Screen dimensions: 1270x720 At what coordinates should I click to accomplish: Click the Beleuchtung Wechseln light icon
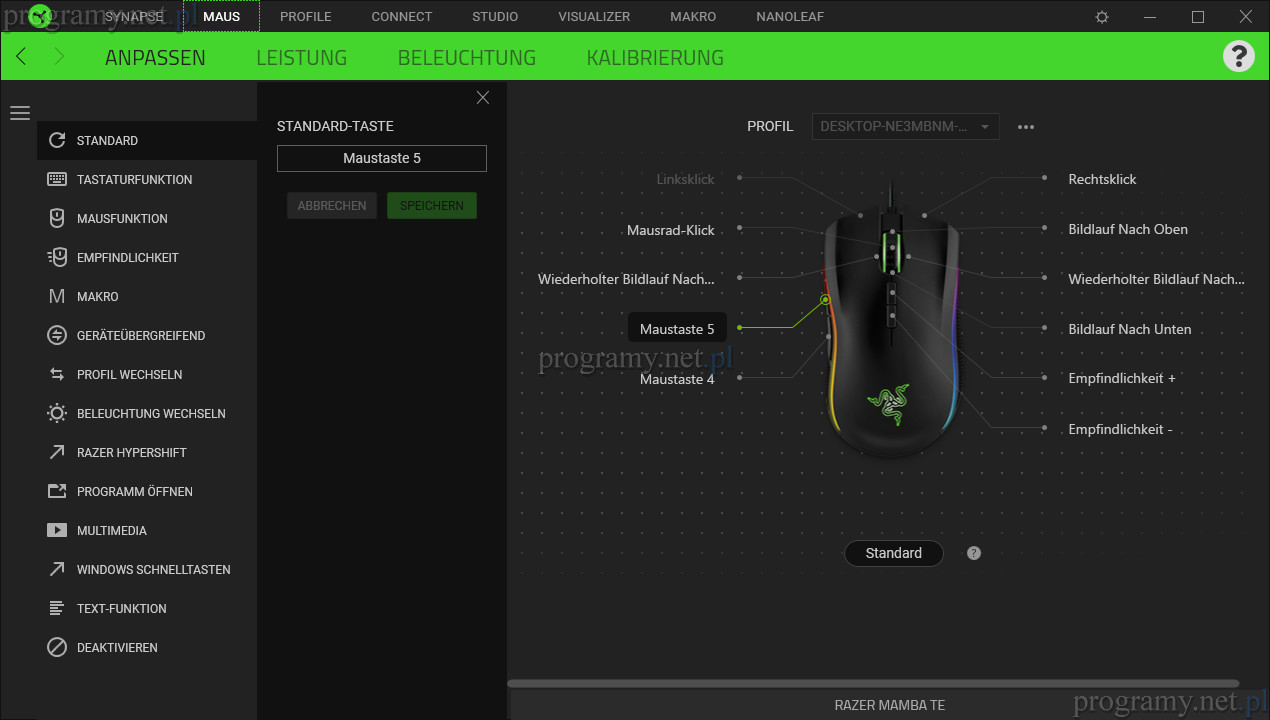(57, 413)
